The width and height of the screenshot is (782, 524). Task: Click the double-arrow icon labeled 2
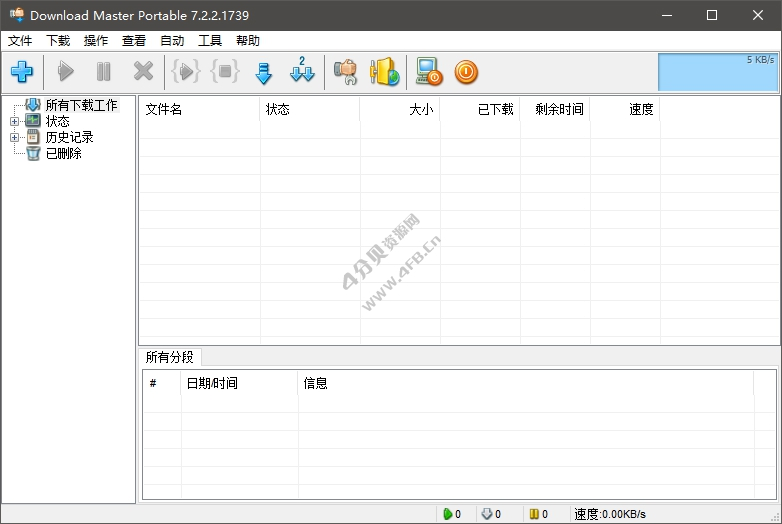tap(302, 72)
